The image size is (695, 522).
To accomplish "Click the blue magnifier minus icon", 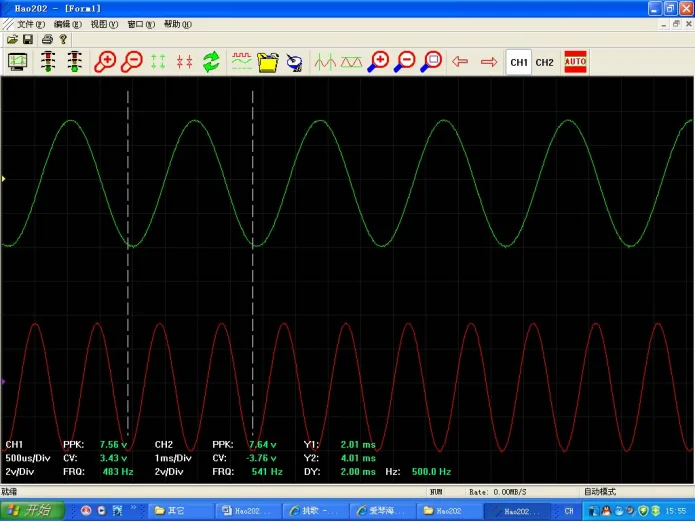I will [405, 62].
